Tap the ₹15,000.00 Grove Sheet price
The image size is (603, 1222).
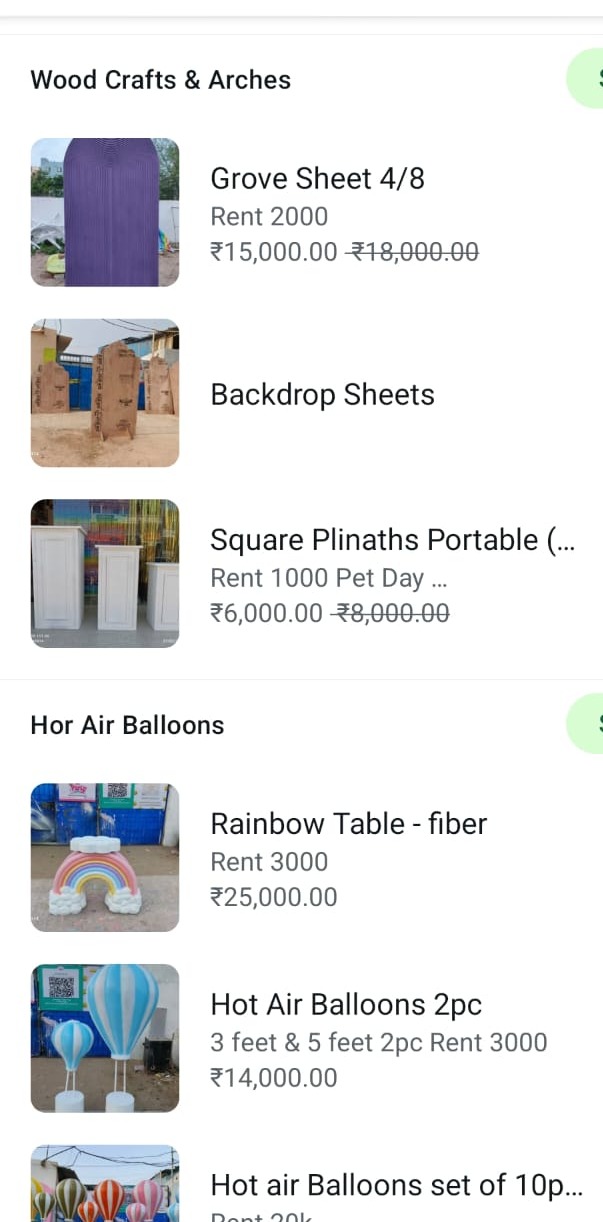click(x=274, y=252)
